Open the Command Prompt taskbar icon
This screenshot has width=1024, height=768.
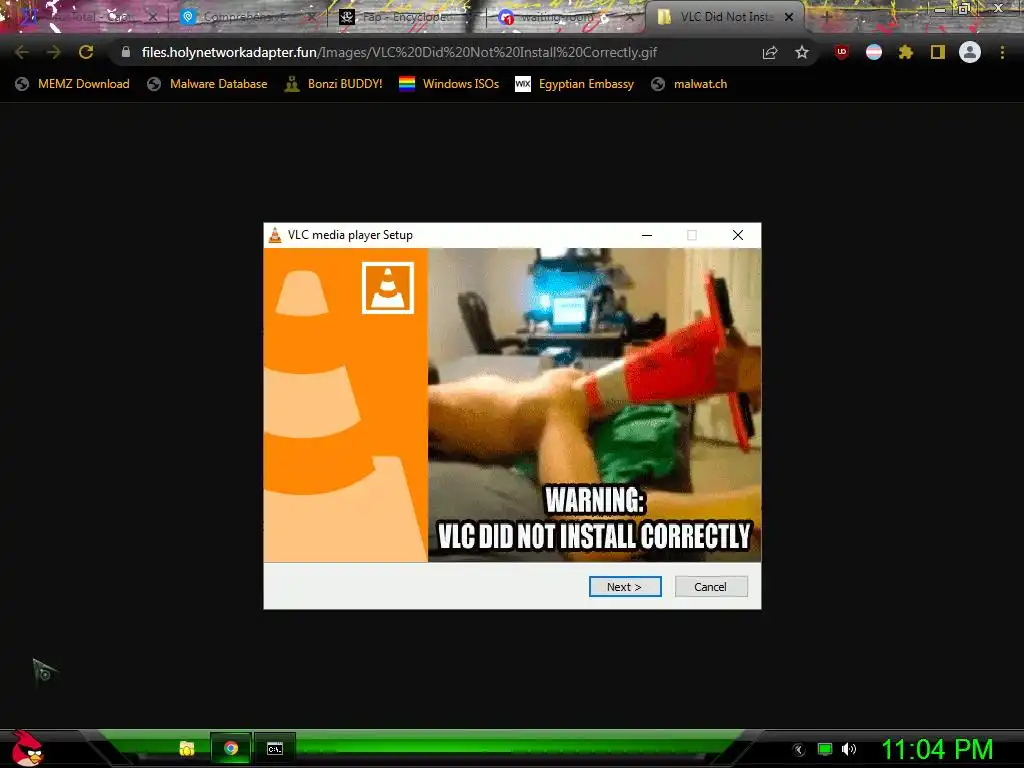[x=275, y=748]
